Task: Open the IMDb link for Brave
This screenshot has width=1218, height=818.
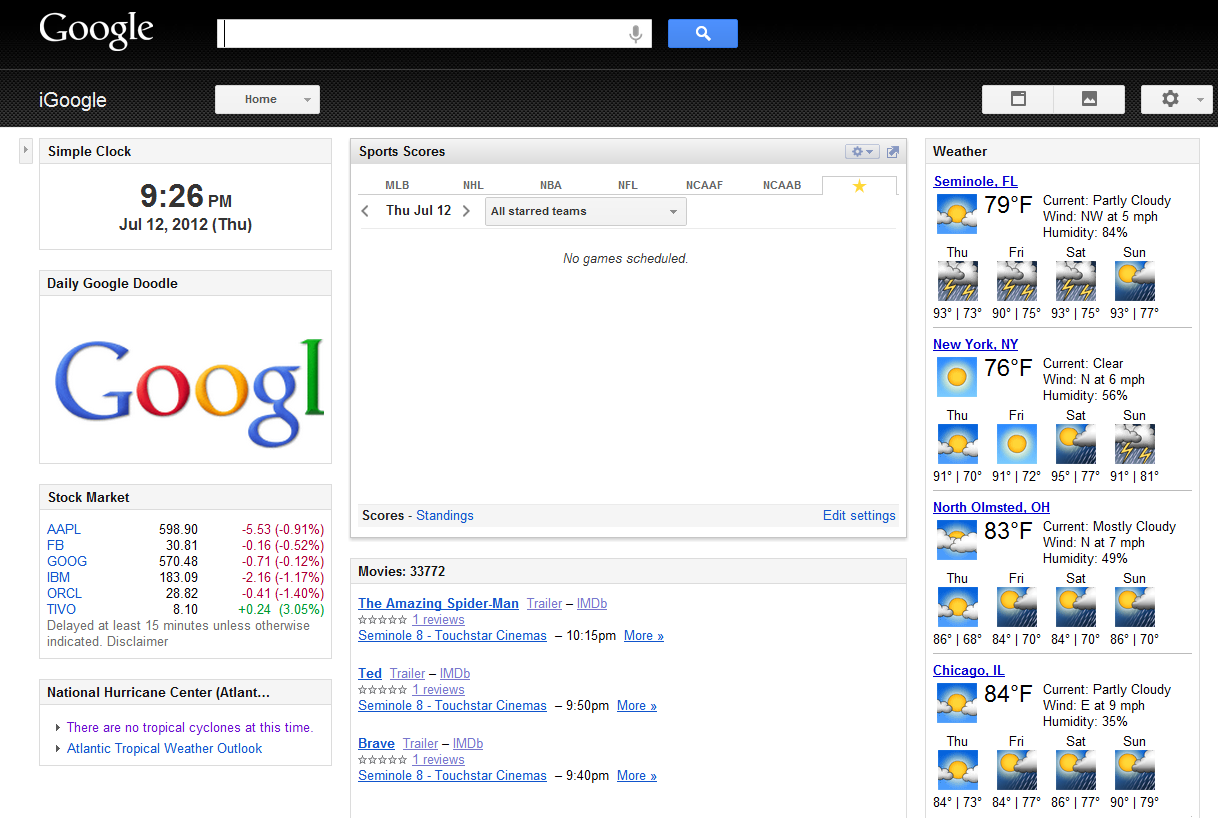Action: [468, 743]
